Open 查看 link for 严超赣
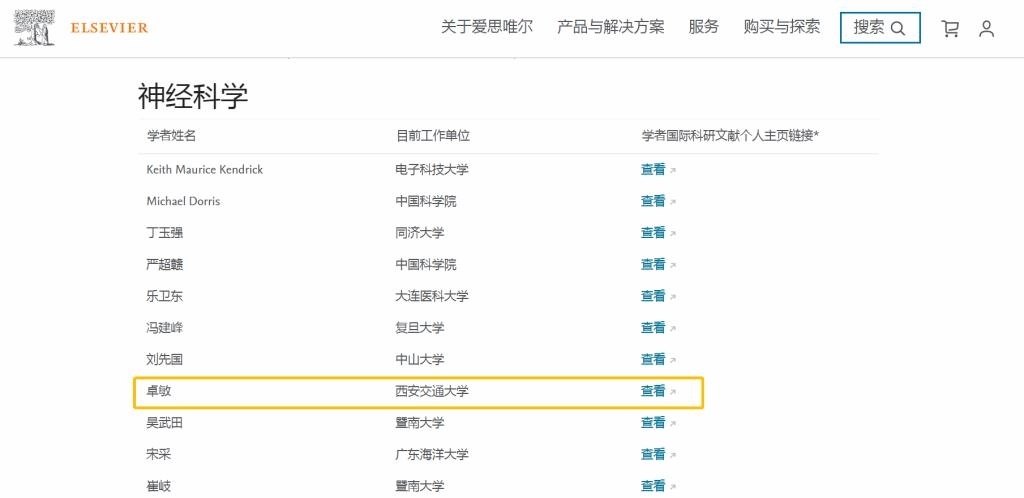 pos(653,264)
